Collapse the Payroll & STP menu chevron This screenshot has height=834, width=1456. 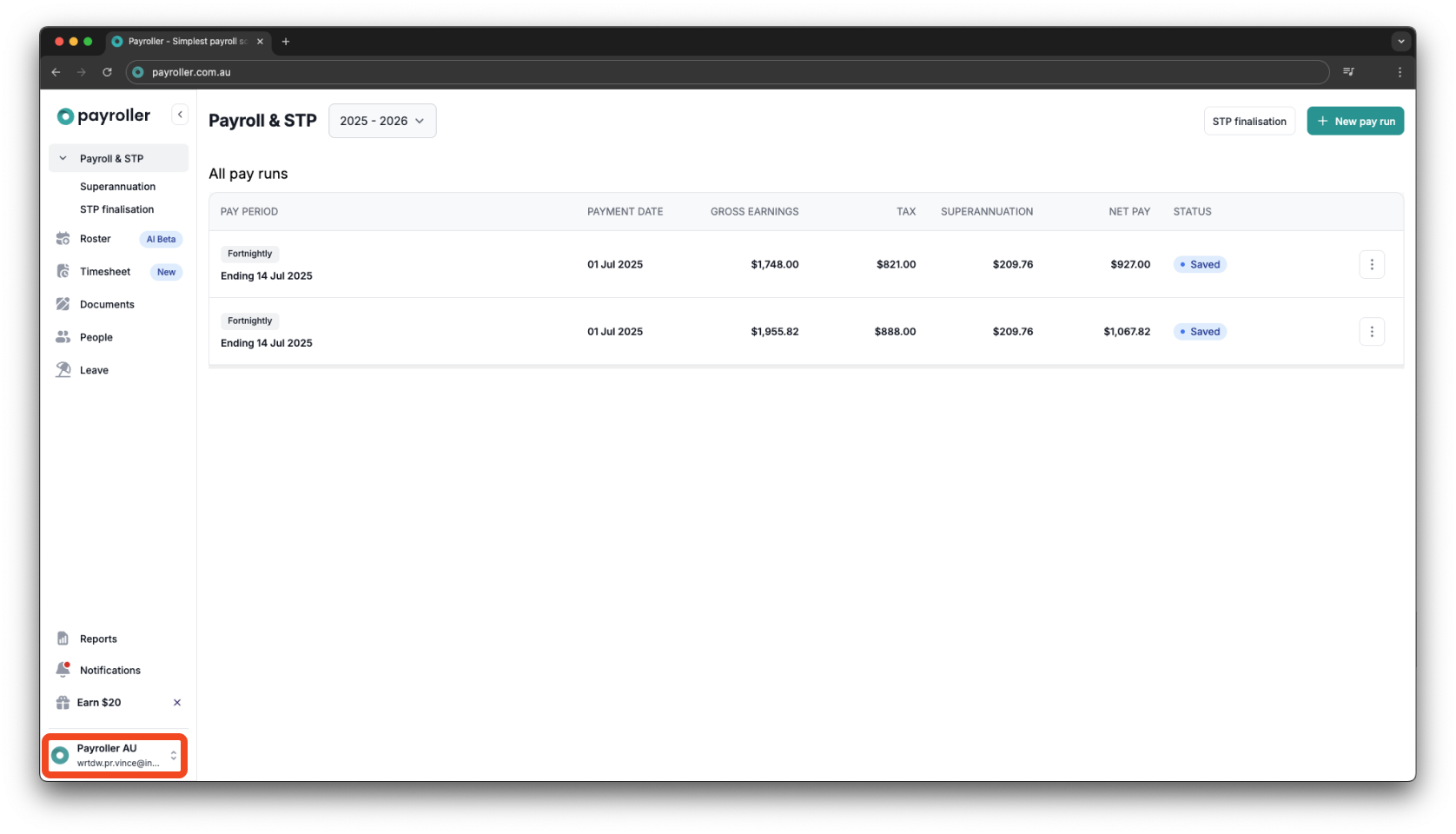pyautogui.click(x=63, y=158)
